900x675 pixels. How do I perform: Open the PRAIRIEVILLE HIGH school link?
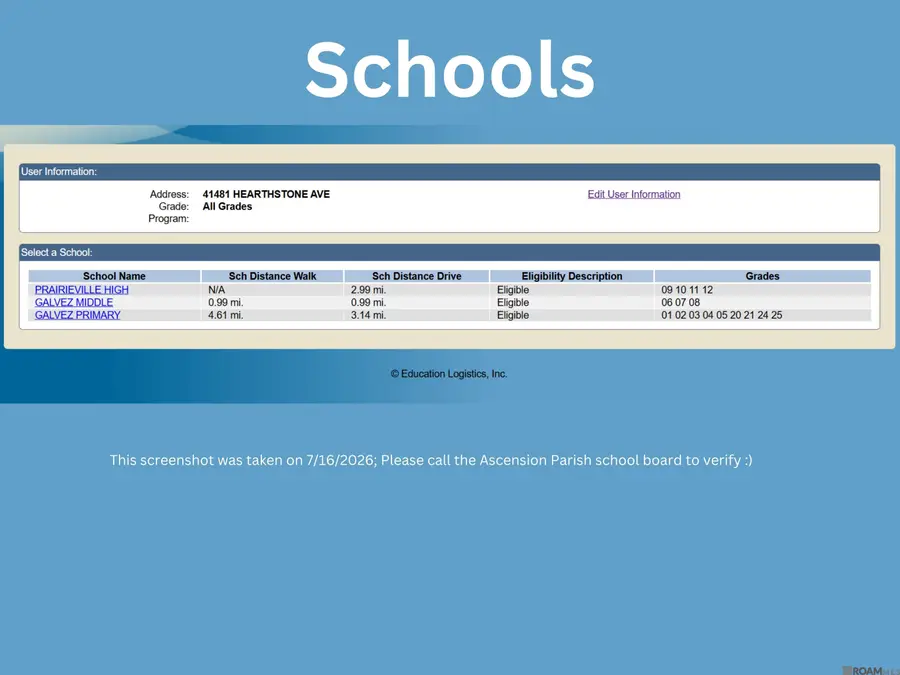pyautogui.click(x=82, y=290)
